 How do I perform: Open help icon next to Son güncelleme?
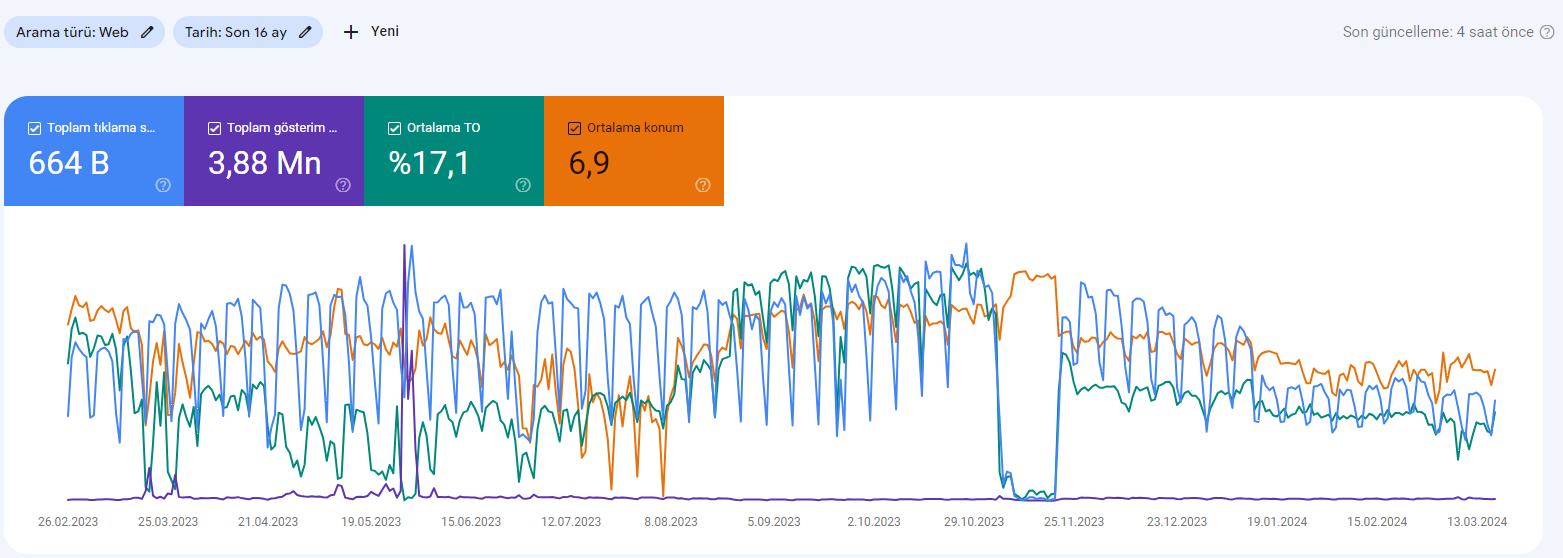(1547, 32)
